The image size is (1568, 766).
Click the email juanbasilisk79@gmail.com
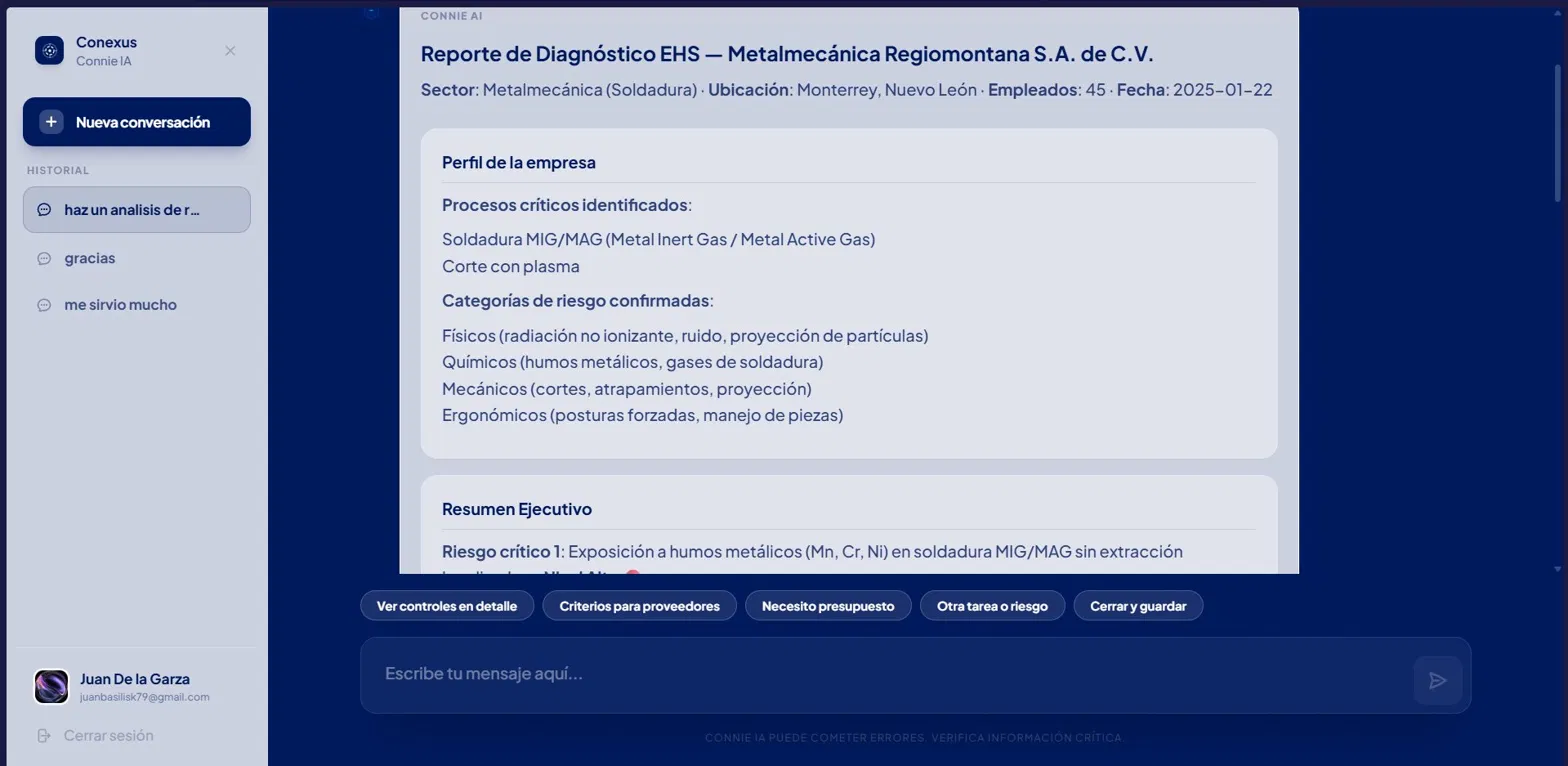tap(145, 697)
